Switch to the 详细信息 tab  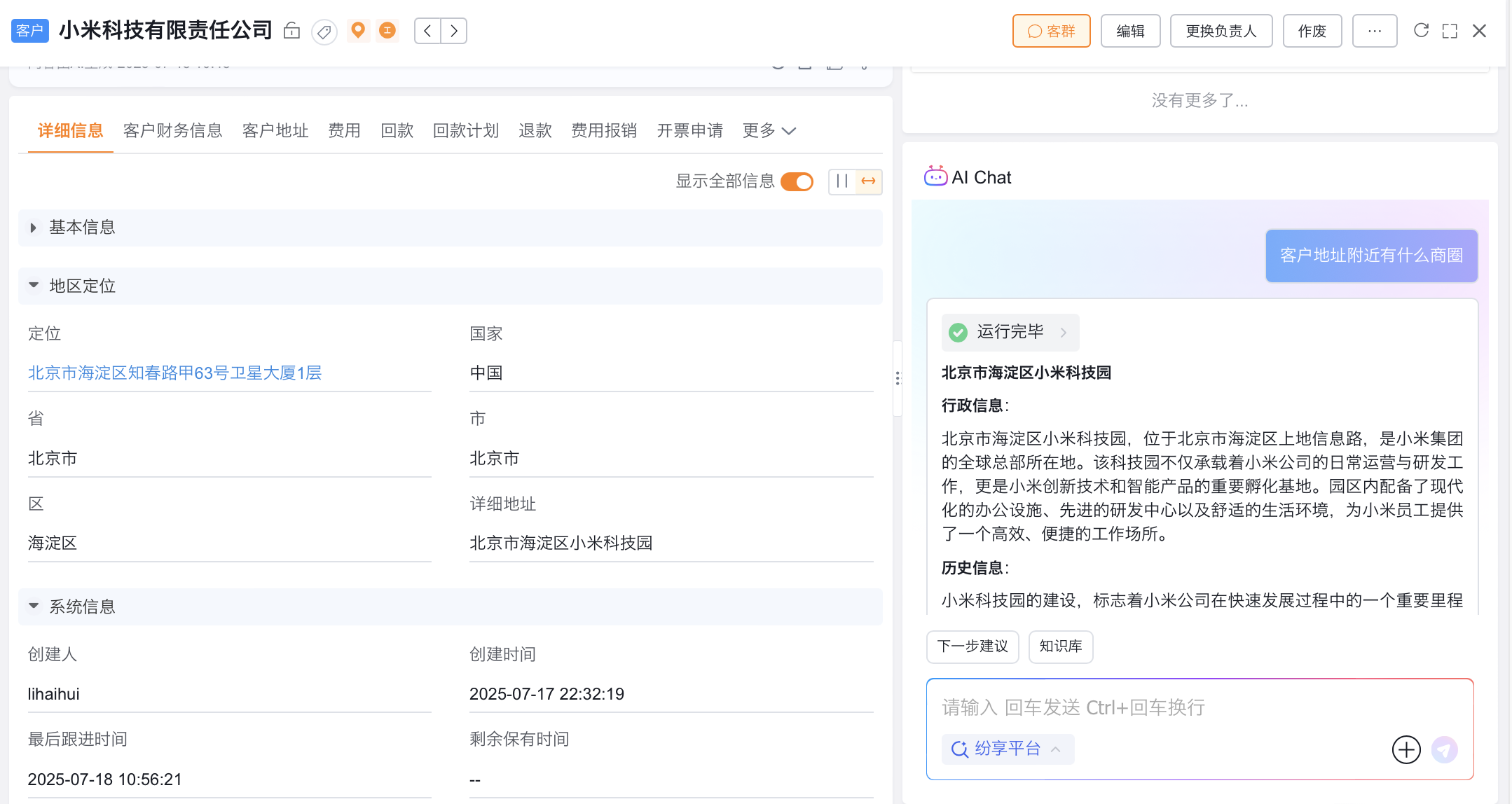(x=70, y=131)
